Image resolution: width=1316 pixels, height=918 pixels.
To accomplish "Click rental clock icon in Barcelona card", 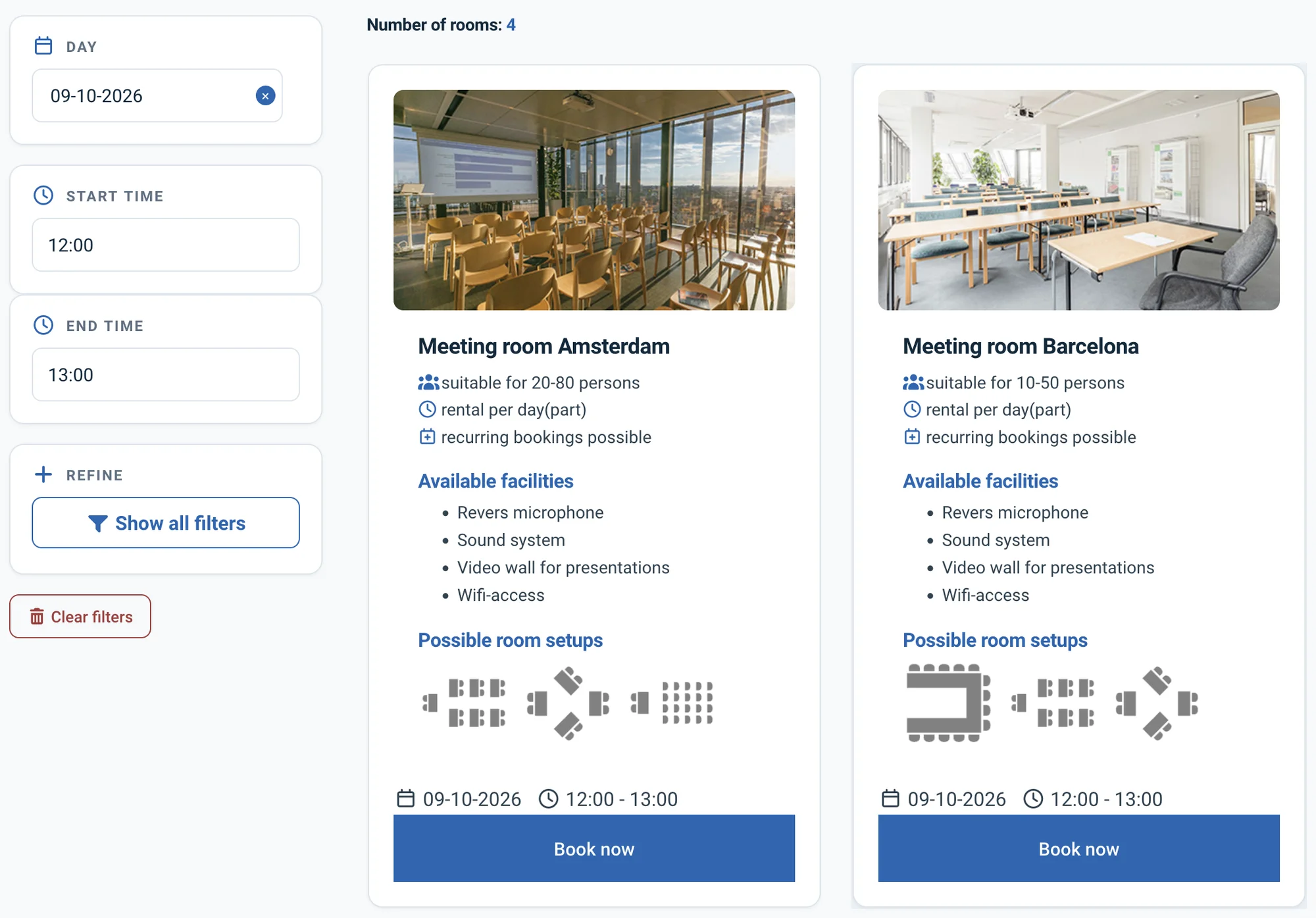I will [912, 409].
